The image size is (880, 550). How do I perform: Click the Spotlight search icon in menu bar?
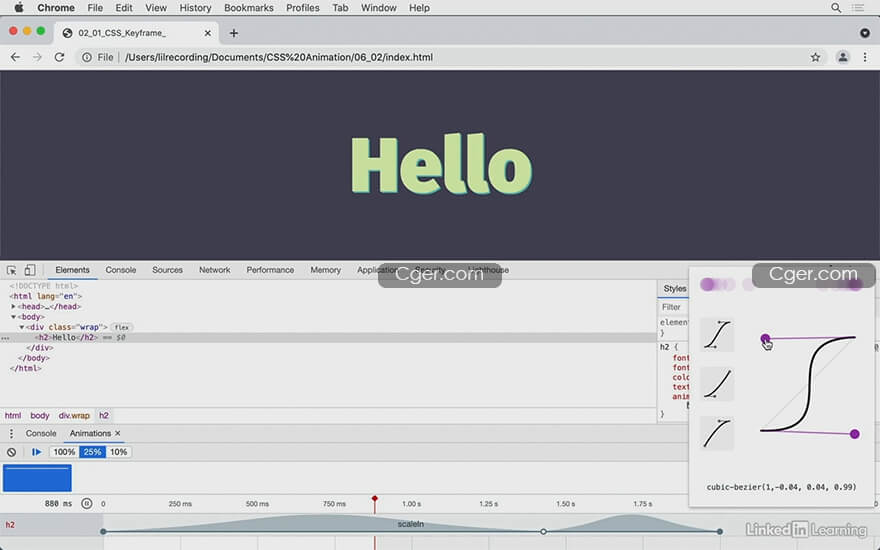click(x=836, y=8)
